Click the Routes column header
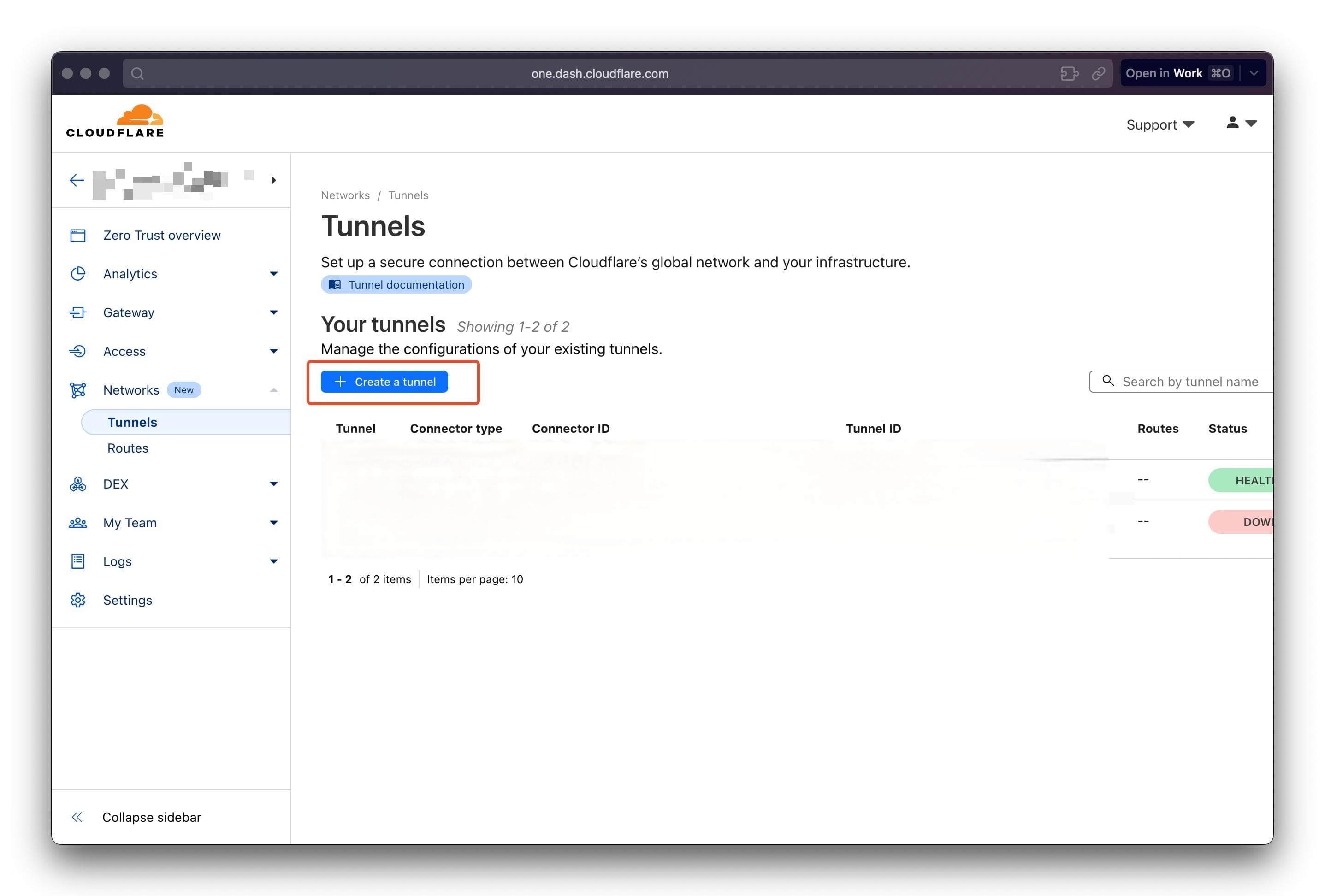Viewport: 1325px width, 896px height. [1157, 429]
